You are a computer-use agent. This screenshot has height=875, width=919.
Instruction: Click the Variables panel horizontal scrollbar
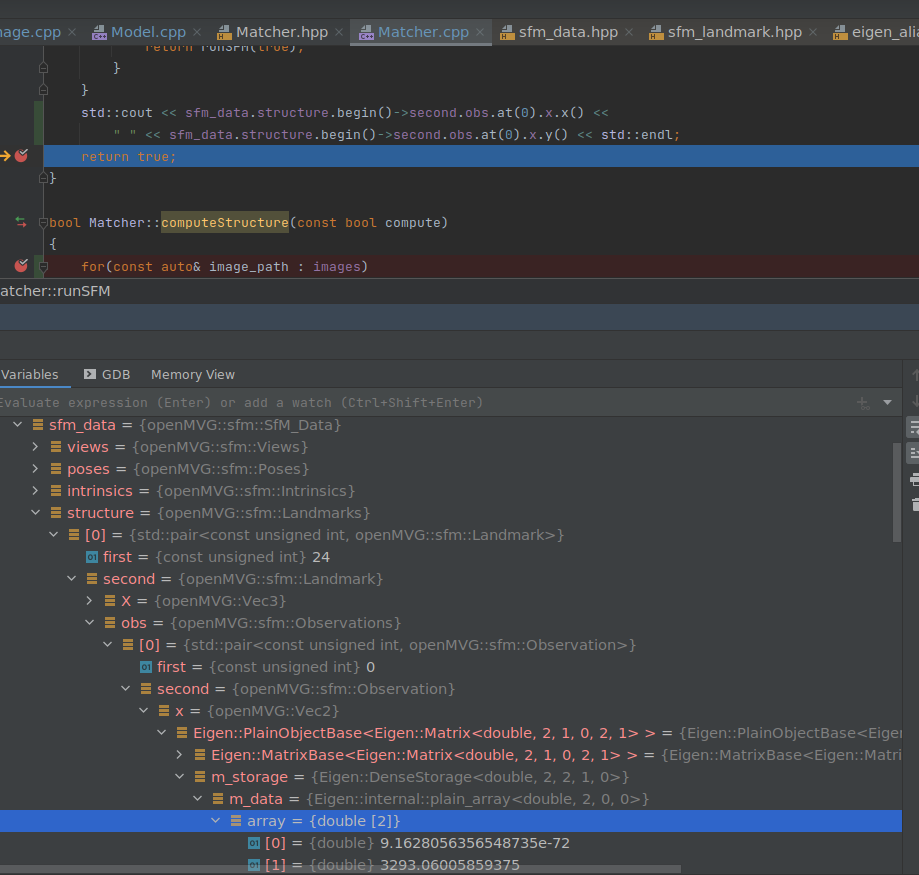point(340,869)
